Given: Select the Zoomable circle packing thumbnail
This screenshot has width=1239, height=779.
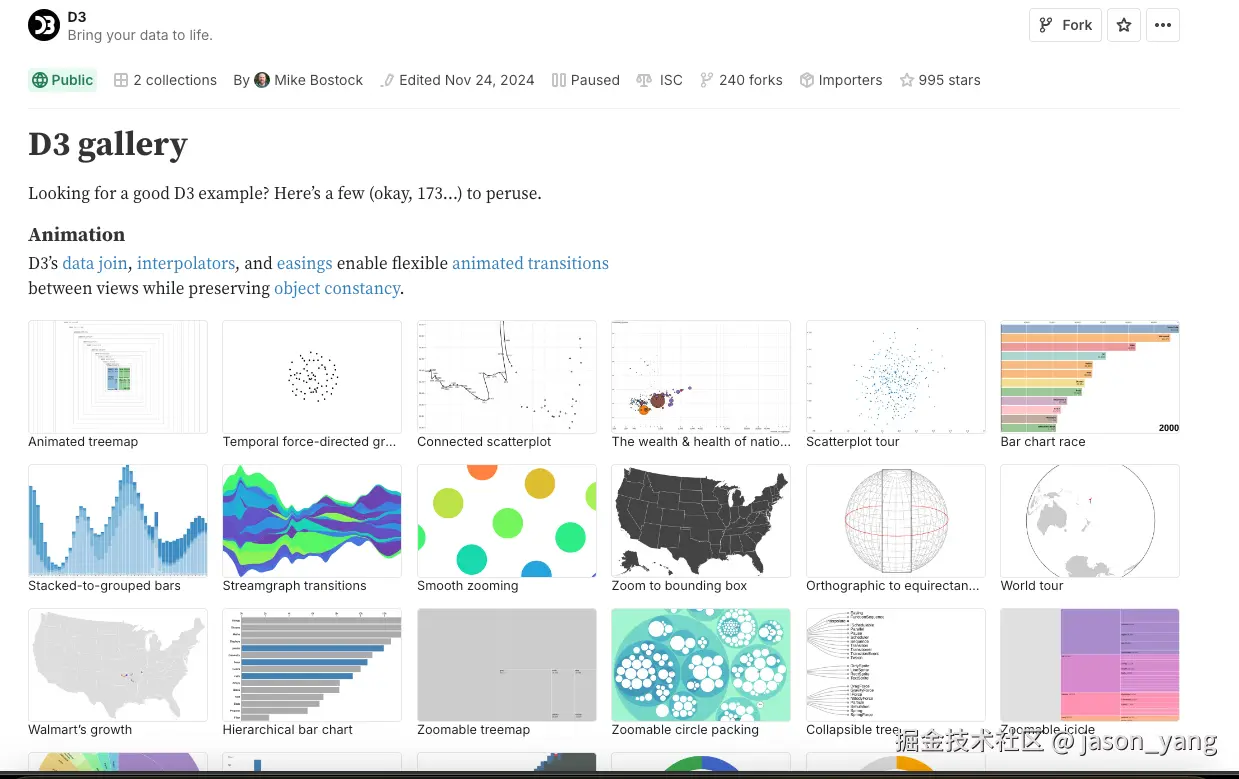Looking at the screenshot, I should coord(701,665).
